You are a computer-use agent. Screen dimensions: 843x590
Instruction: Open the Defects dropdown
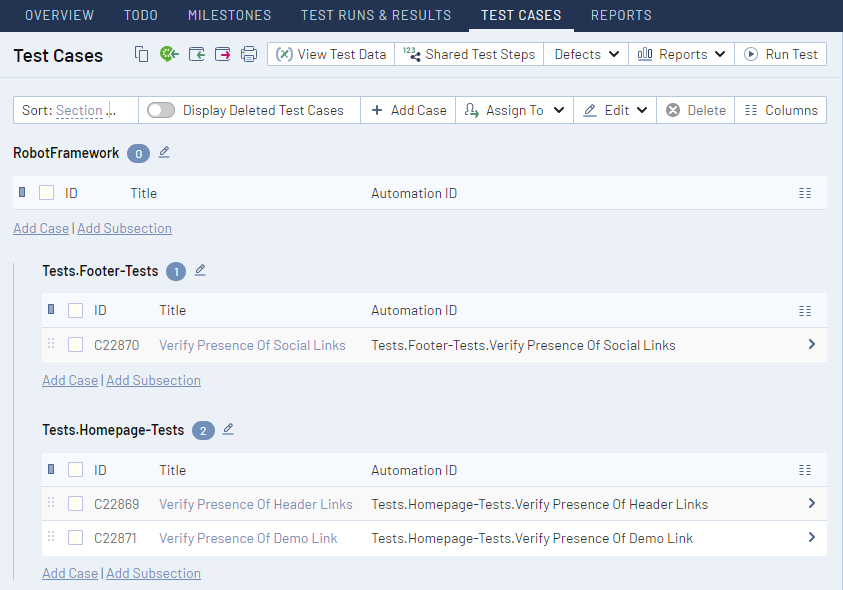(587, 54)
